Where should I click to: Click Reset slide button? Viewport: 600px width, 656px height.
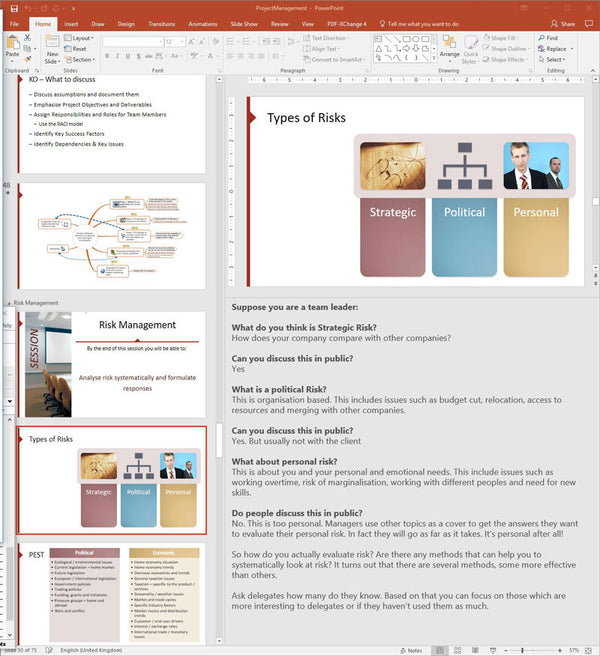[75, 49]
